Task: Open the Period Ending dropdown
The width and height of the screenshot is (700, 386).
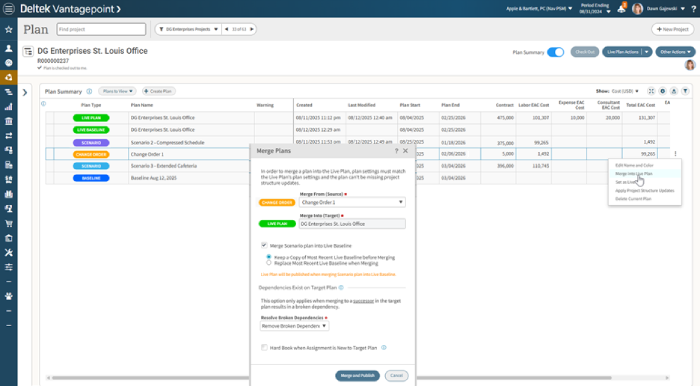Action: click(x=595, y=8)
